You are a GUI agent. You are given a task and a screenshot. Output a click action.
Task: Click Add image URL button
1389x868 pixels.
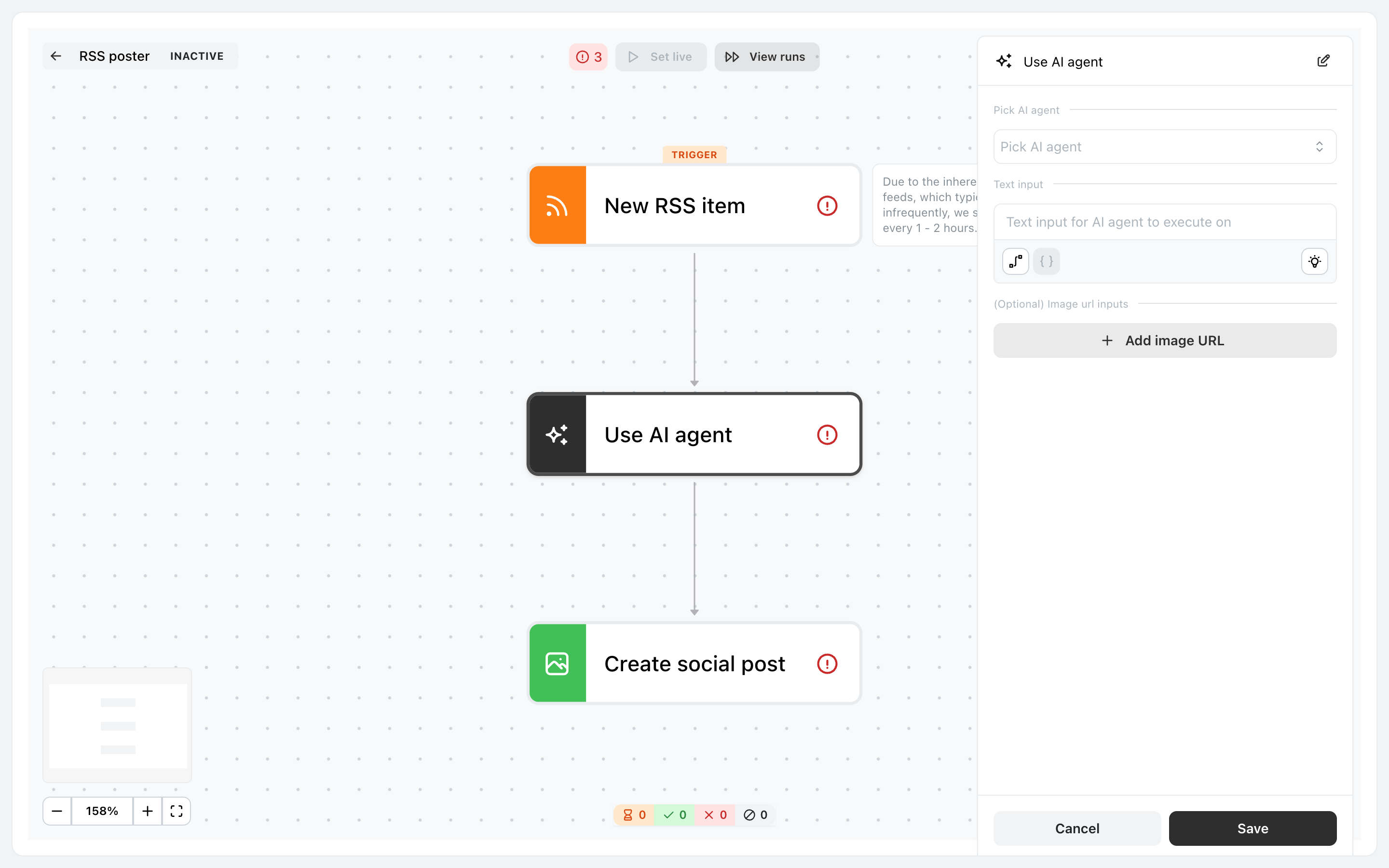1165,340
